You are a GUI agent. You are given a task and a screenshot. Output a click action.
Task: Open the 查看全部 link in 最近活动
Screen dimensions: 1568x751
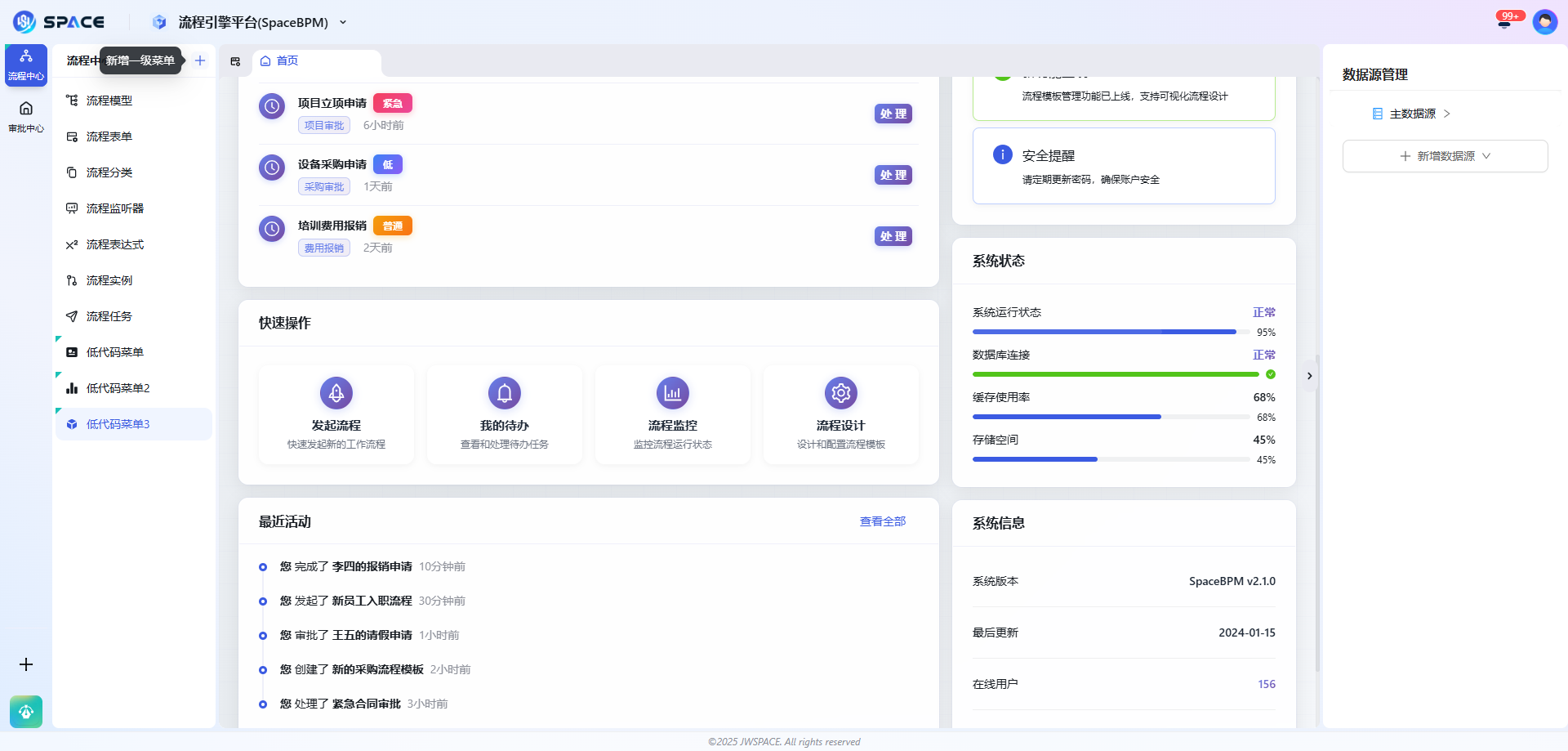882,521
